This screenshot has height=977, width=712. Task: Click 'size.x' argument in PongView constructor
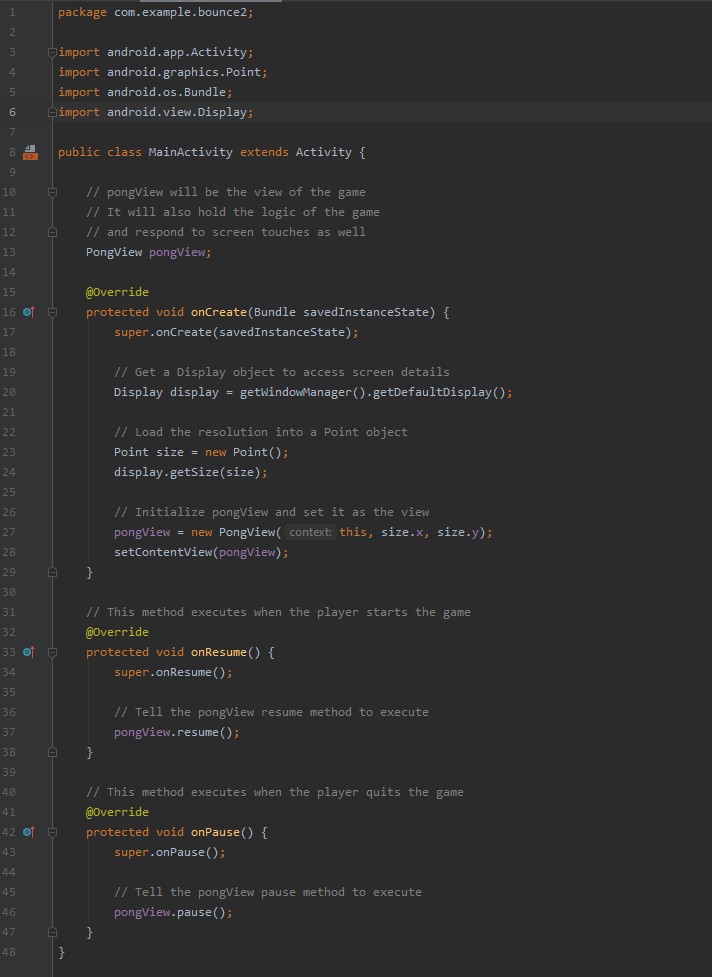402,532
